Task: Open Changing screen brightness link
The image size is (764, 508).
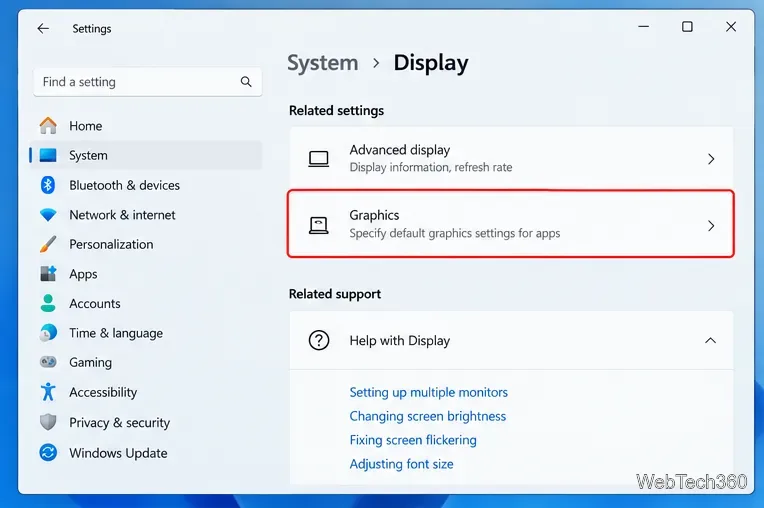Action: [427, 416]
